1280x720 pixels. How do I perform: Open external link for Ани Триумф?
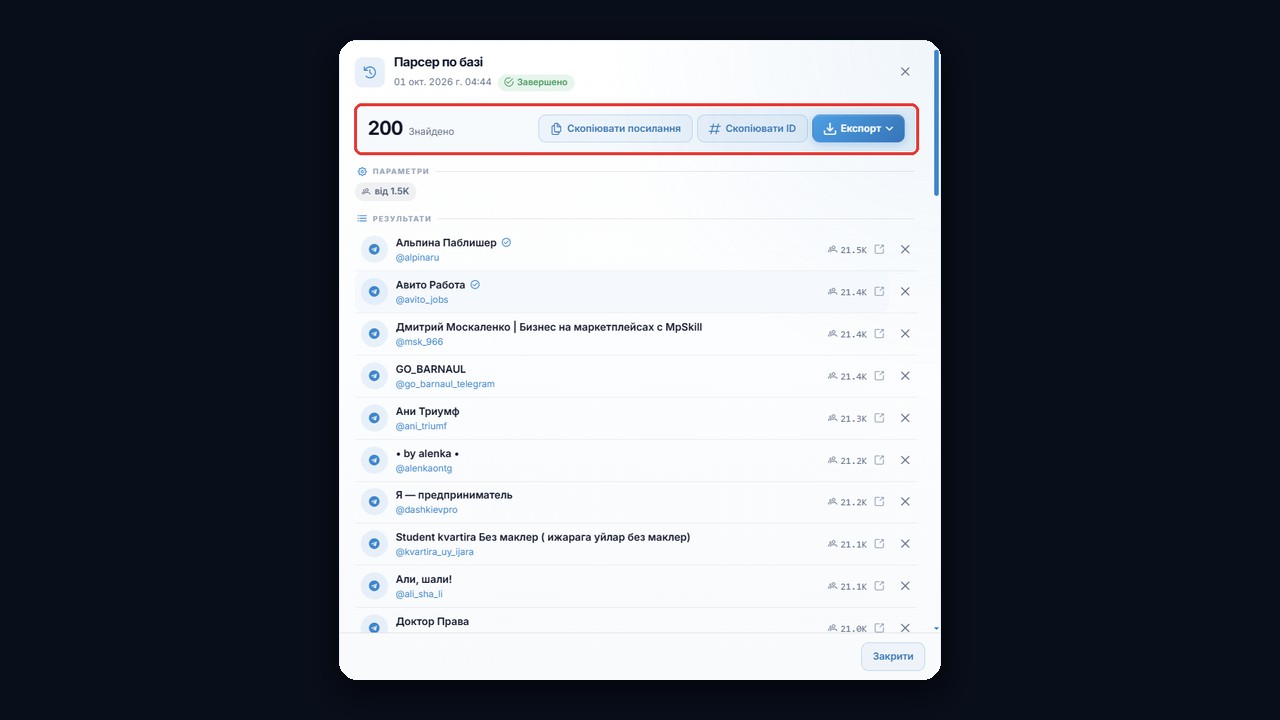(x=879, y=418)
